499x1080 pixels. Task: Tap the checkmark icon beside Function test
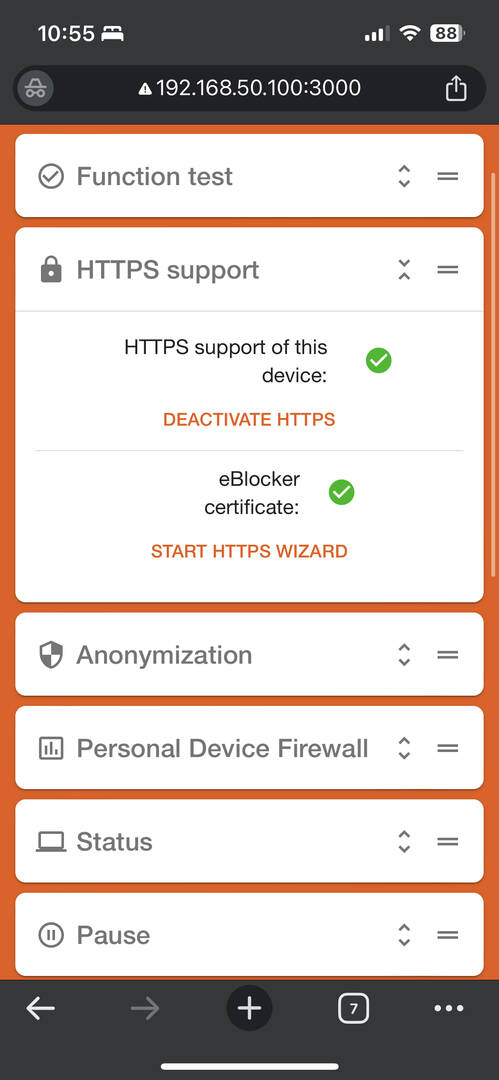[x=51, y=176]
